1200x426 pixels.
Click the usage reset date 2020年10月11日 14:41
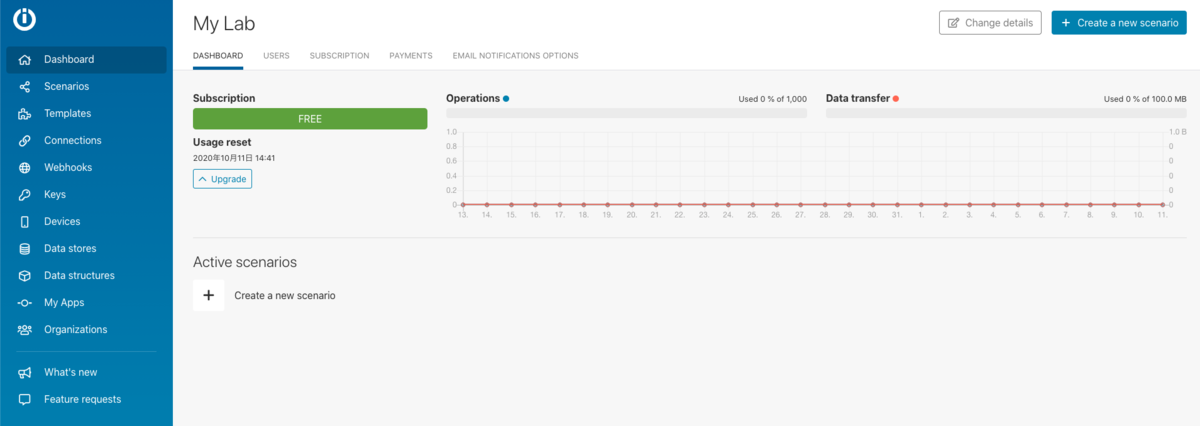click(234, 158)
